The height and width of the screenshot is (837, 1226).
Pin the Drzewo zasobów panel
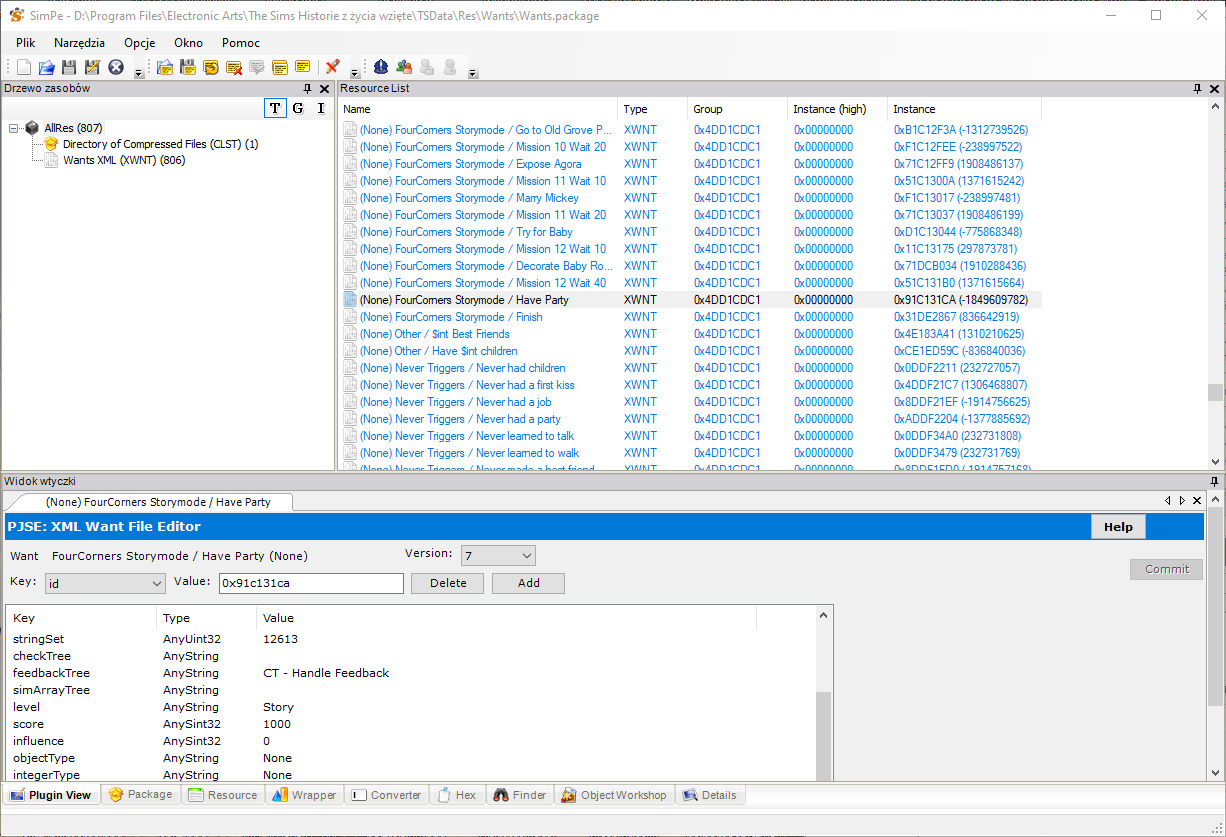coord(308,89)
